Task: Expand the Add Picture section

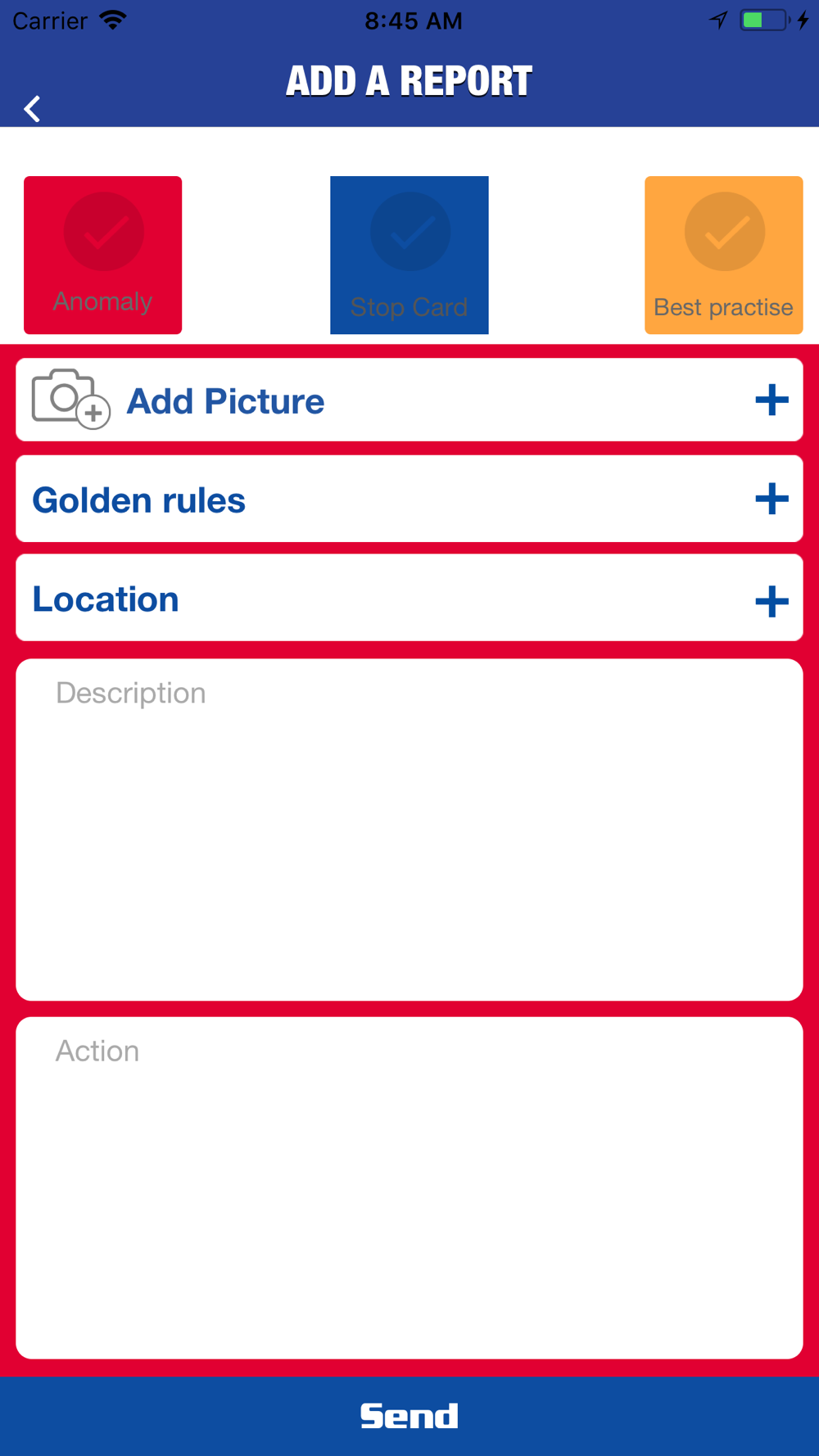Action: [x=409, y=400]
